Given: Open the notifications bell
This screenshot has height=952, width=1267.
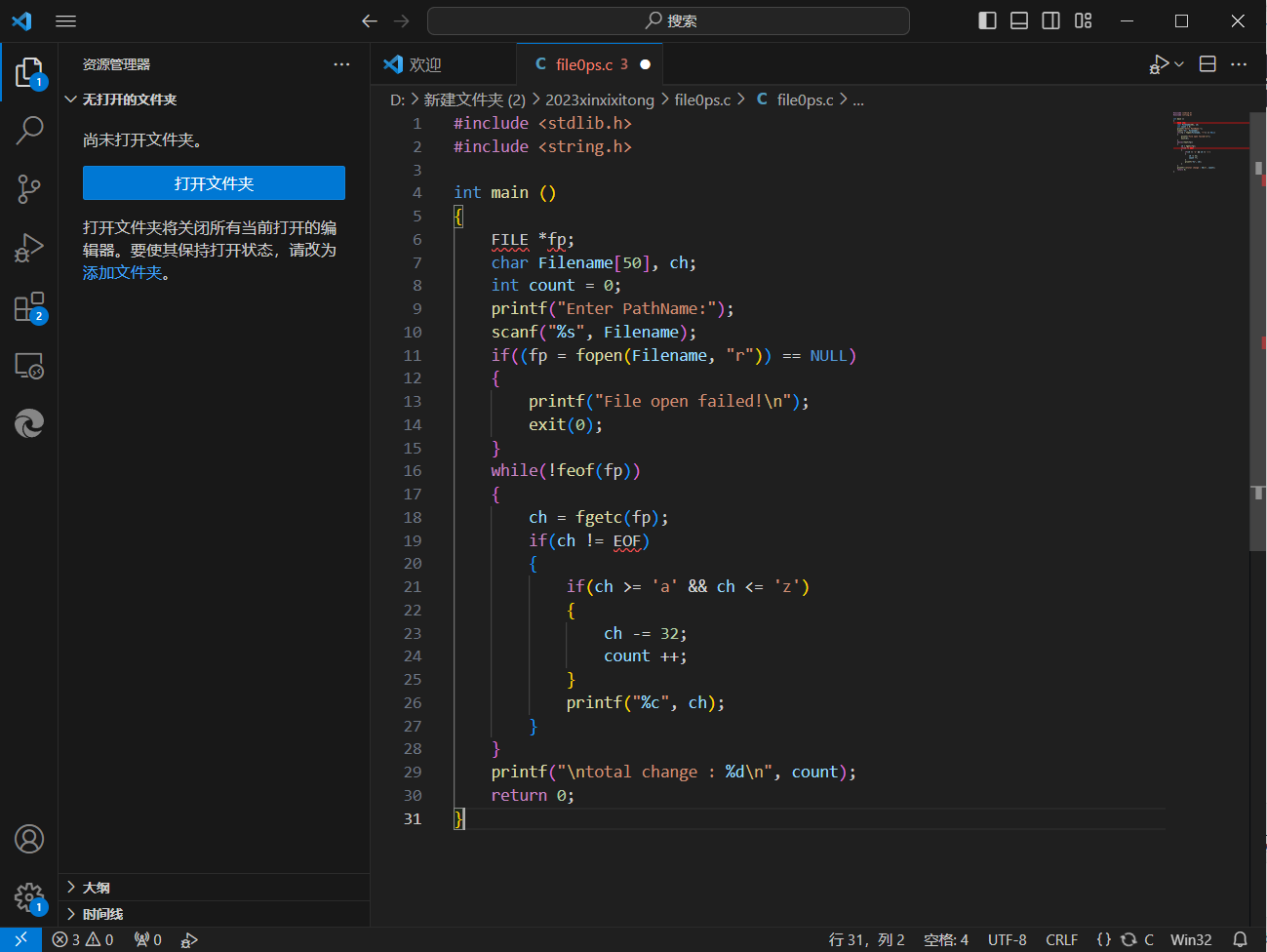Looking at the screenshot, I should point(1240,939).
